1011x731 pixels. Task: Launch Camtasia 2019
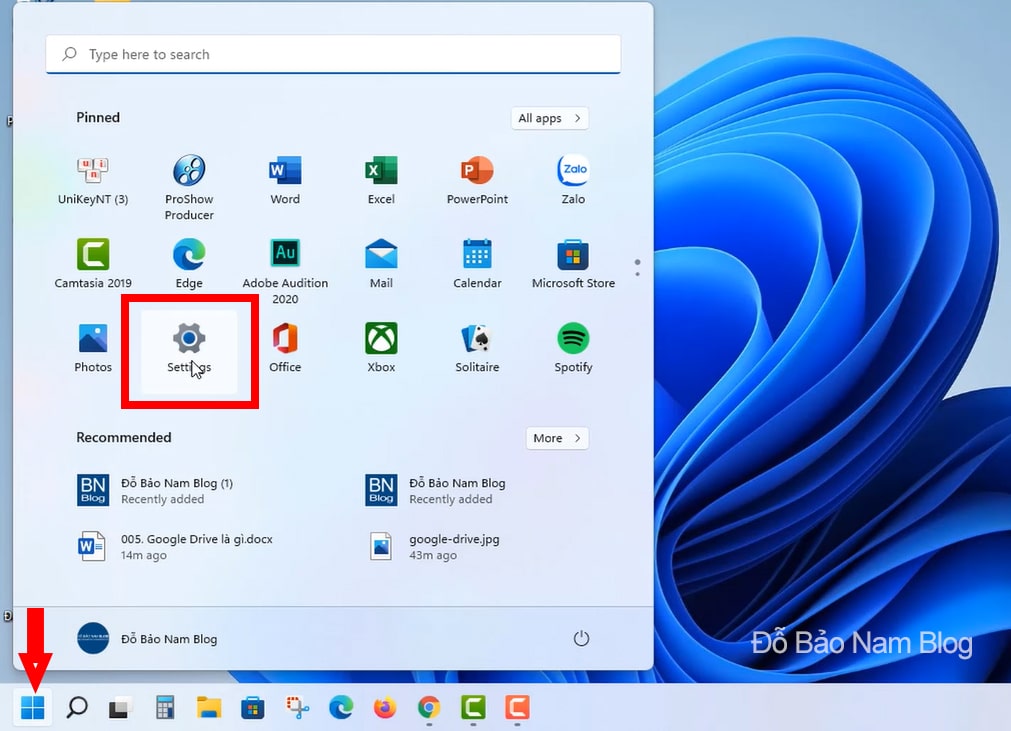point(93,264)
